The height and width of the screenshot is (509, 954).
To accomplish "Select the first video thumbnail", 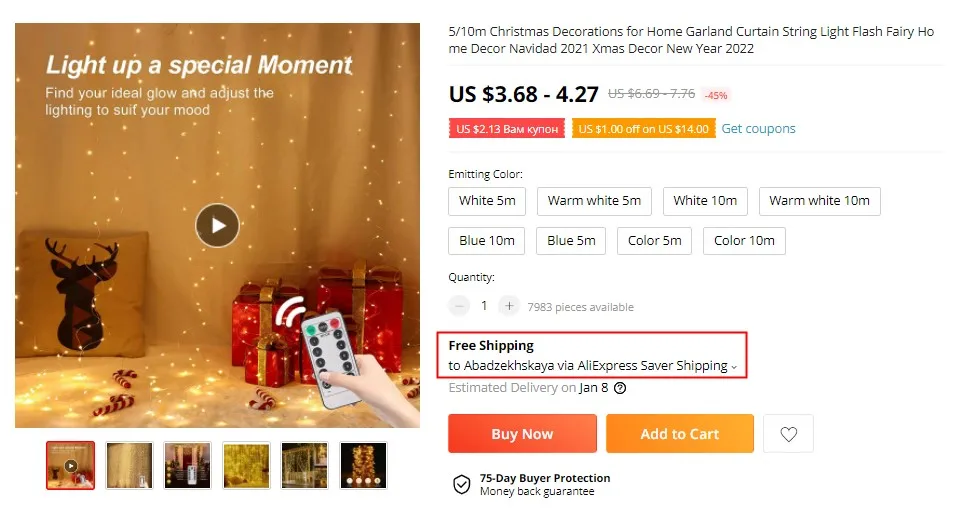I will (x=71, y=465).
